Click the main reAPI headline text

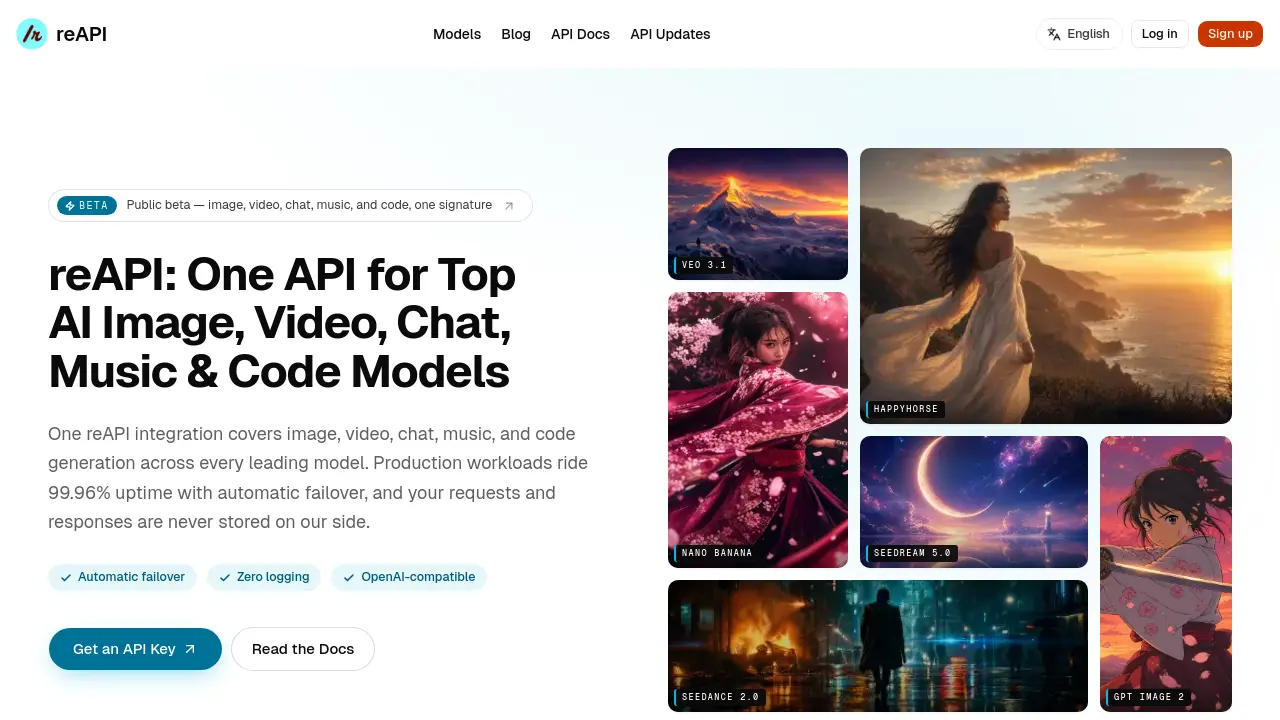pyautogui.click(x=282, y=323)
